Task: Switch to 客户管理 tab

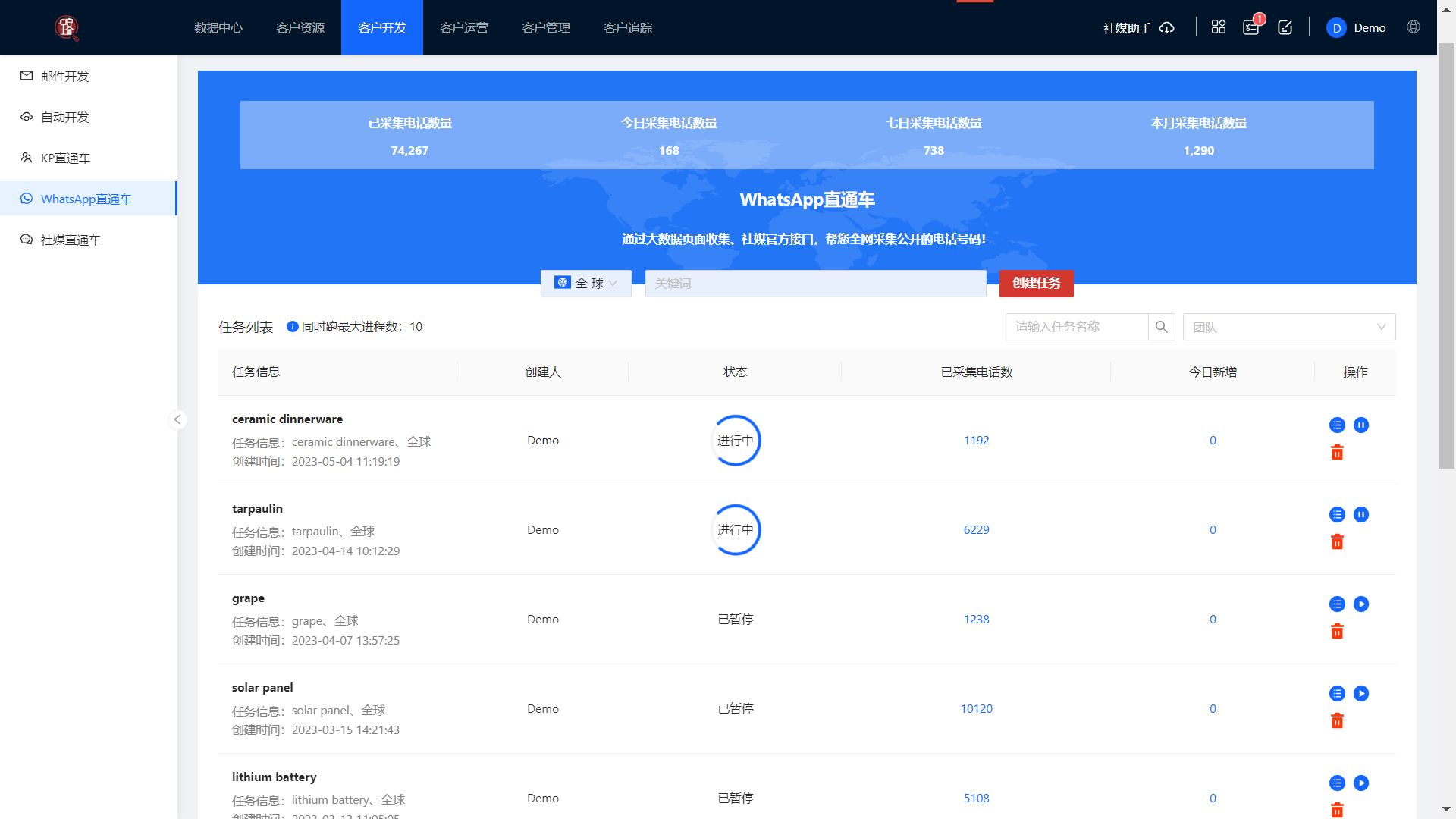Action: pyautogui.click(x=546, y=28)
